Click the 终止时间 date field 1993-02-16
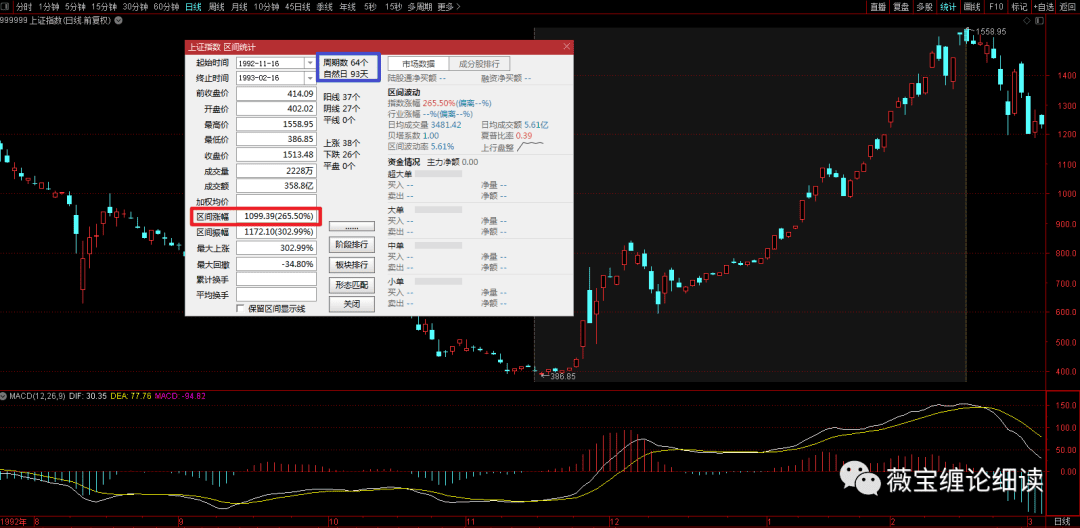1080x528 pixels. click(270, 78)
